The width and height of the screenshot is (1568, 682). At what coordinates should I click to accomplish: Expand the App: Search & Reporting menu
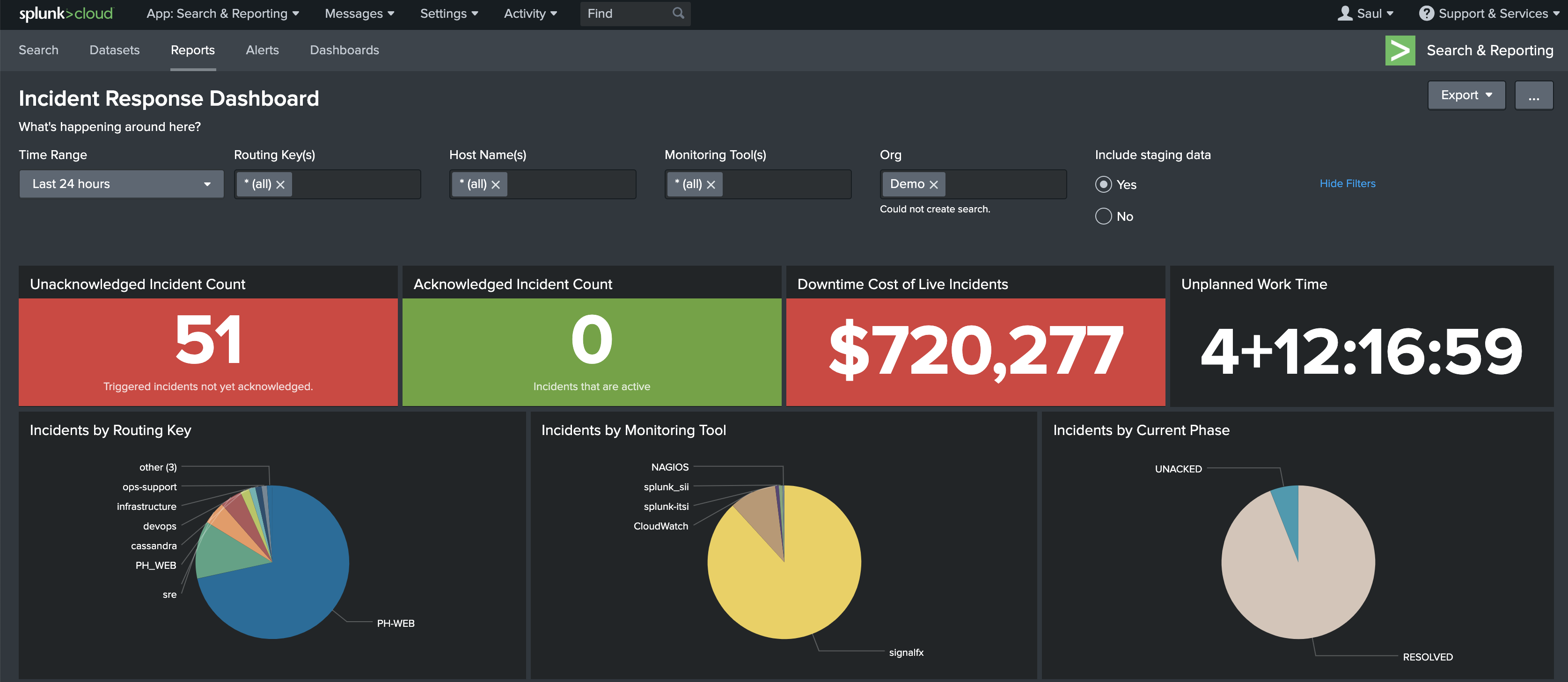coord(222,14)
